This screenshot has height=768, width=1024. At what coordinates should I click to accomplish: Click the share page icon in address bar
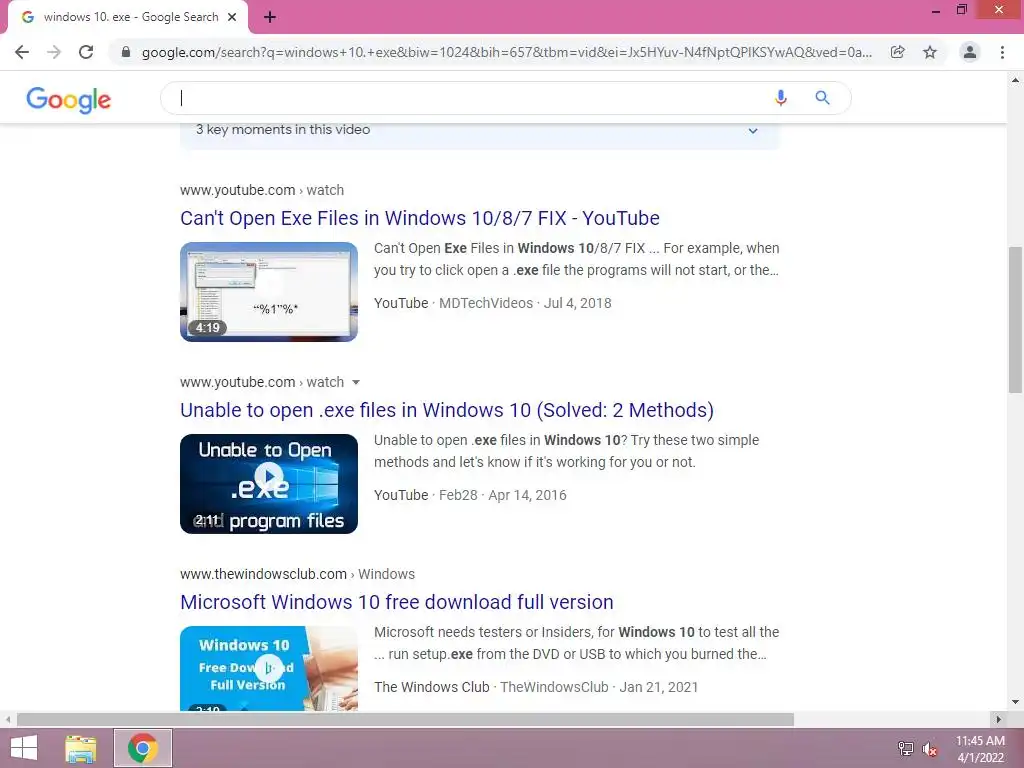897,52
